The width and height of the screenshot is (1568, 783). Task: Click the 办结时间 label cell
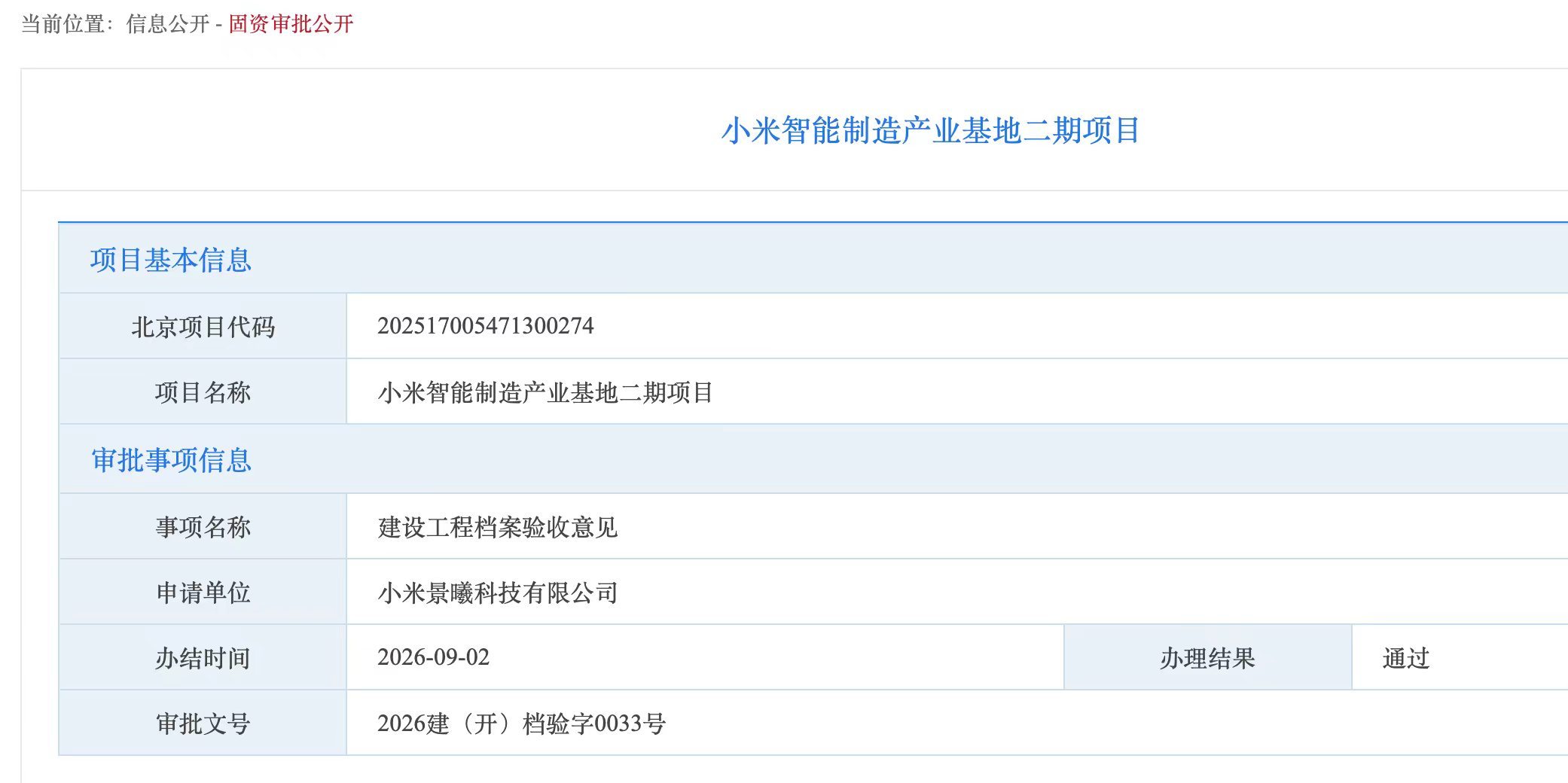203,657
